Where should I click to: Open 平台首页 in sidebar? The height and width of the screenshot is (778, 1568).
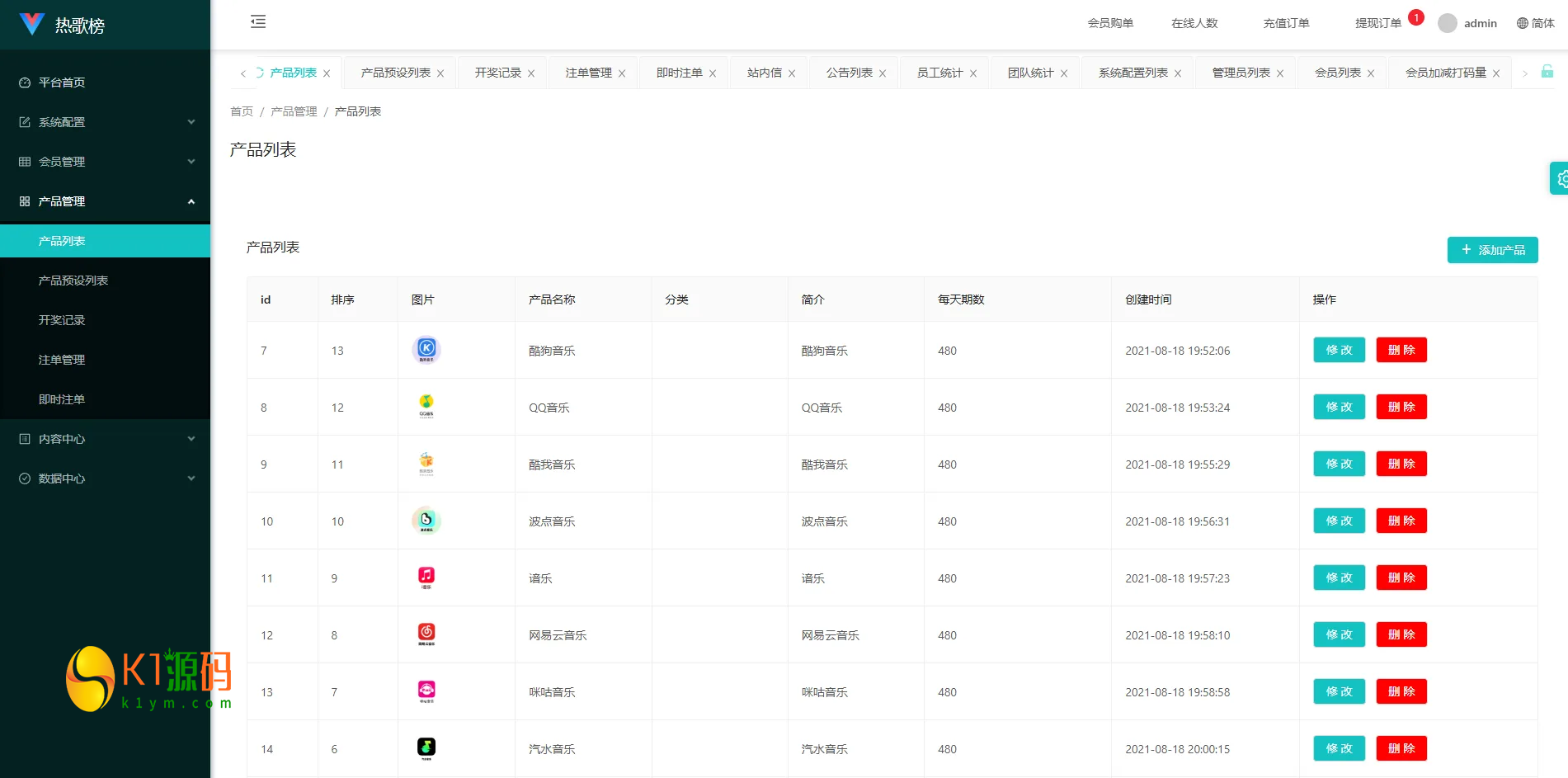(x=105, y=83)
